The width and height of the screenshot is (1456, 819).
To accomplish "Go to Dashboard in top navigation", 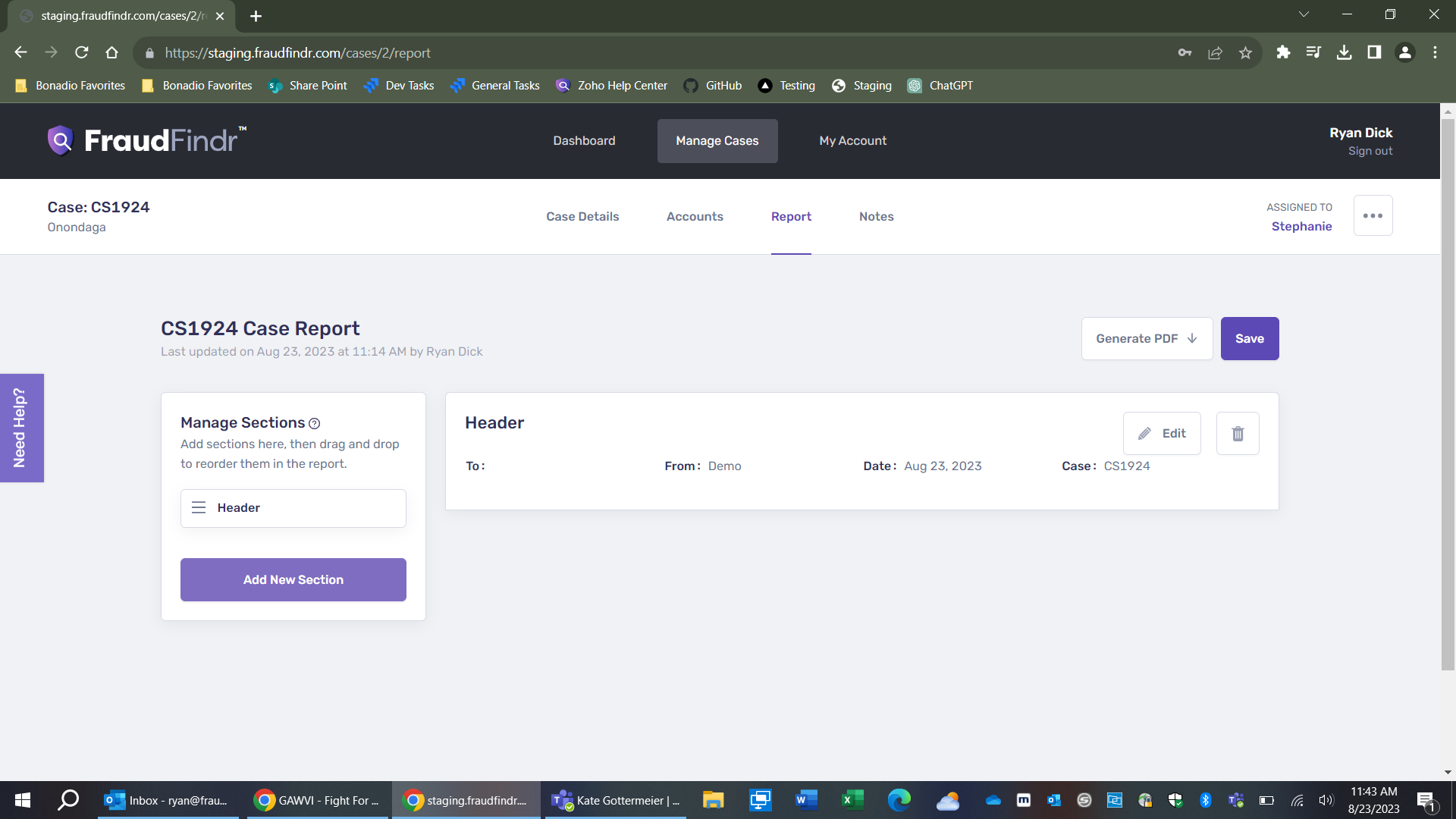I will click(x=584, y=141).
